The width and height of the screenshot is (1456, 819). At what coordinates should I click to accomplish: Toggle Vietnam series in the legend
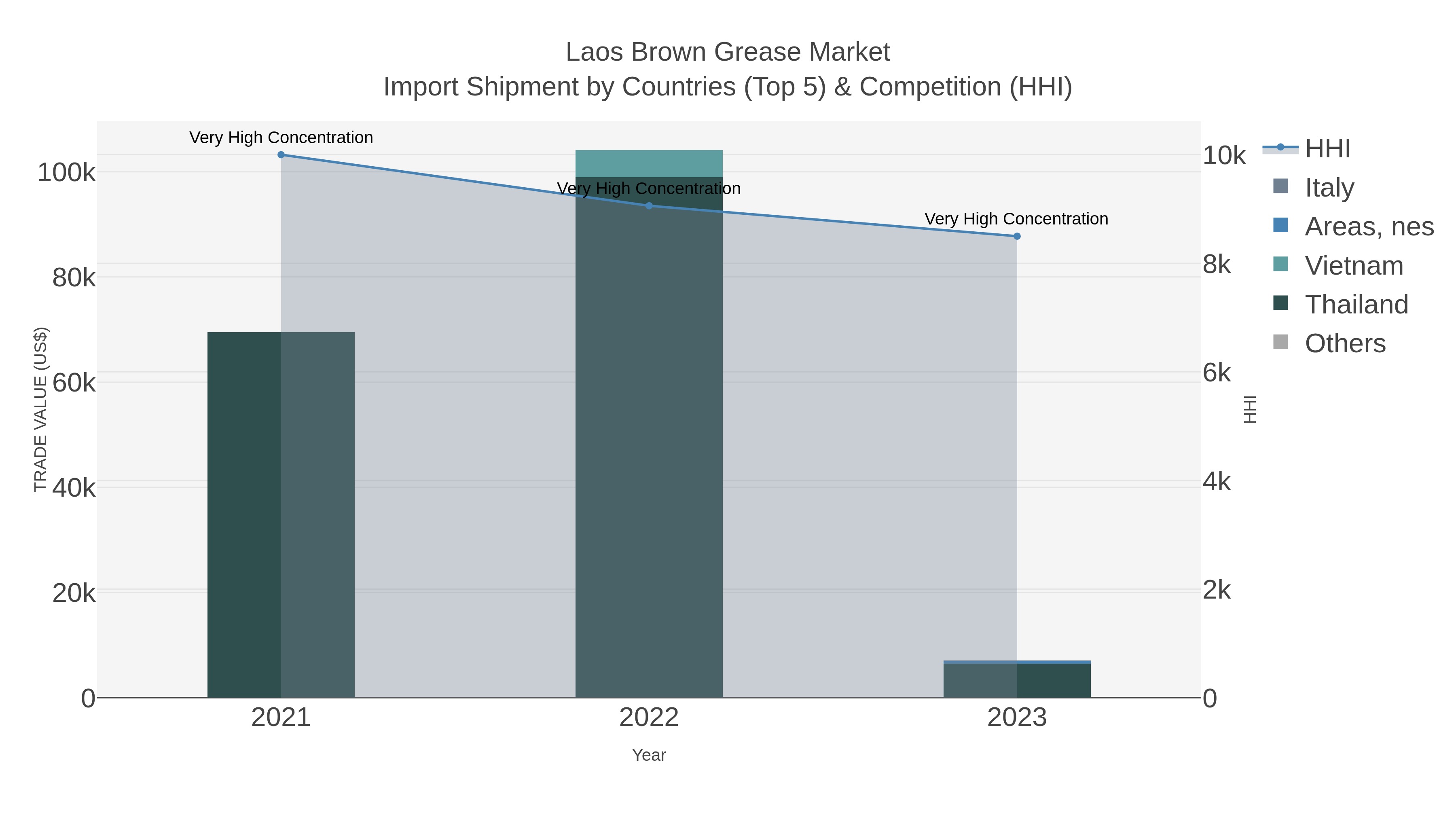[x=1338, y=265]
